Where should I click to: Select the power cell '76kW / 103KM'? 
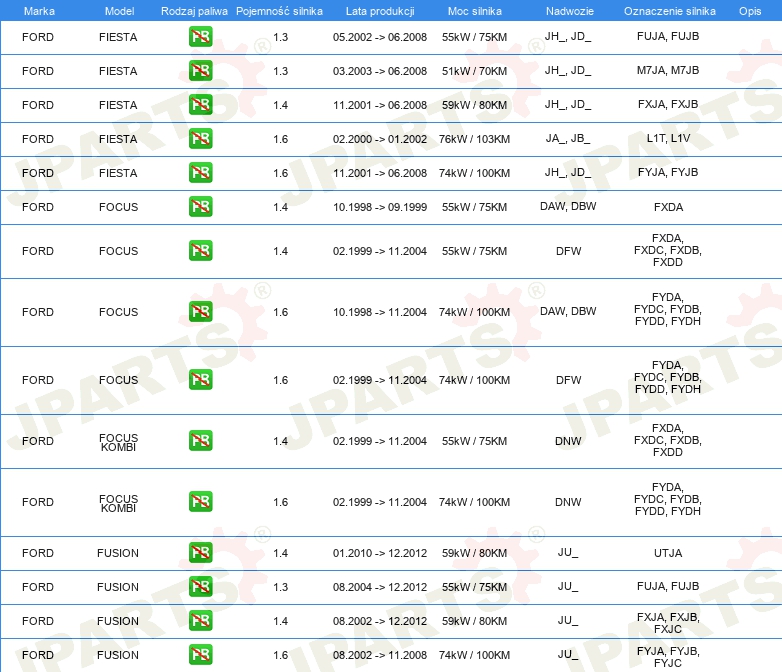pyautogui.click(x=474, y=139)
